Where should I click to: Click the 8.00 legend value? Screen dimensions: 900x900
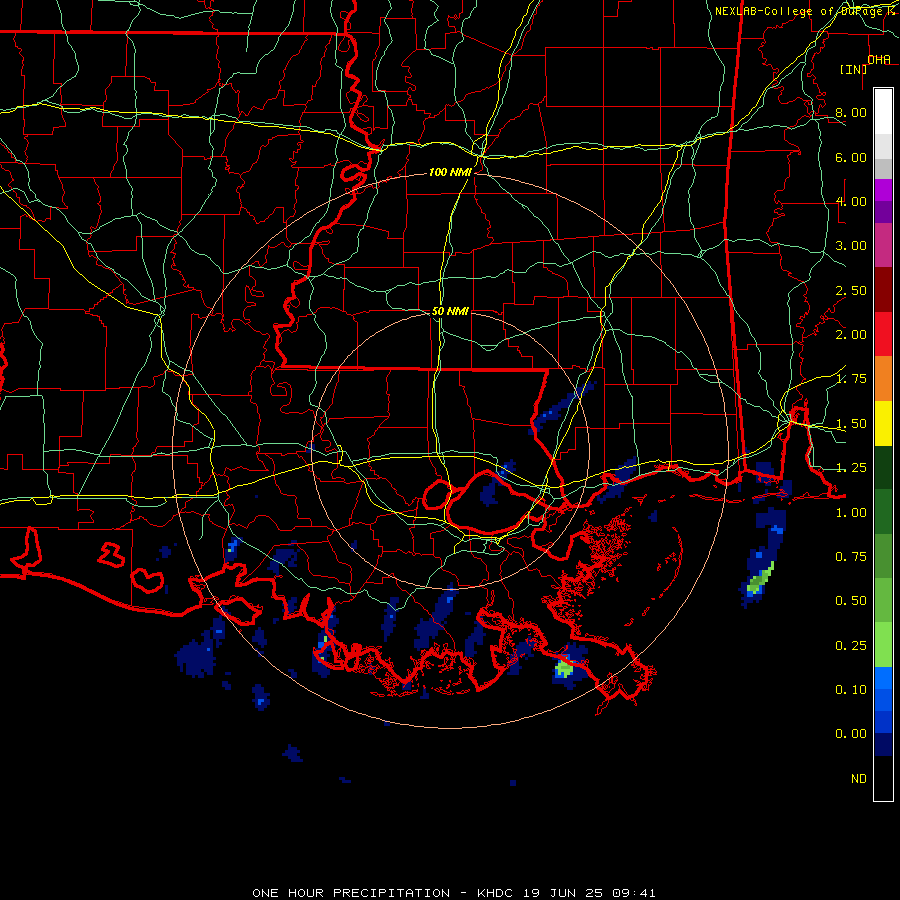(x=851, y=112)
